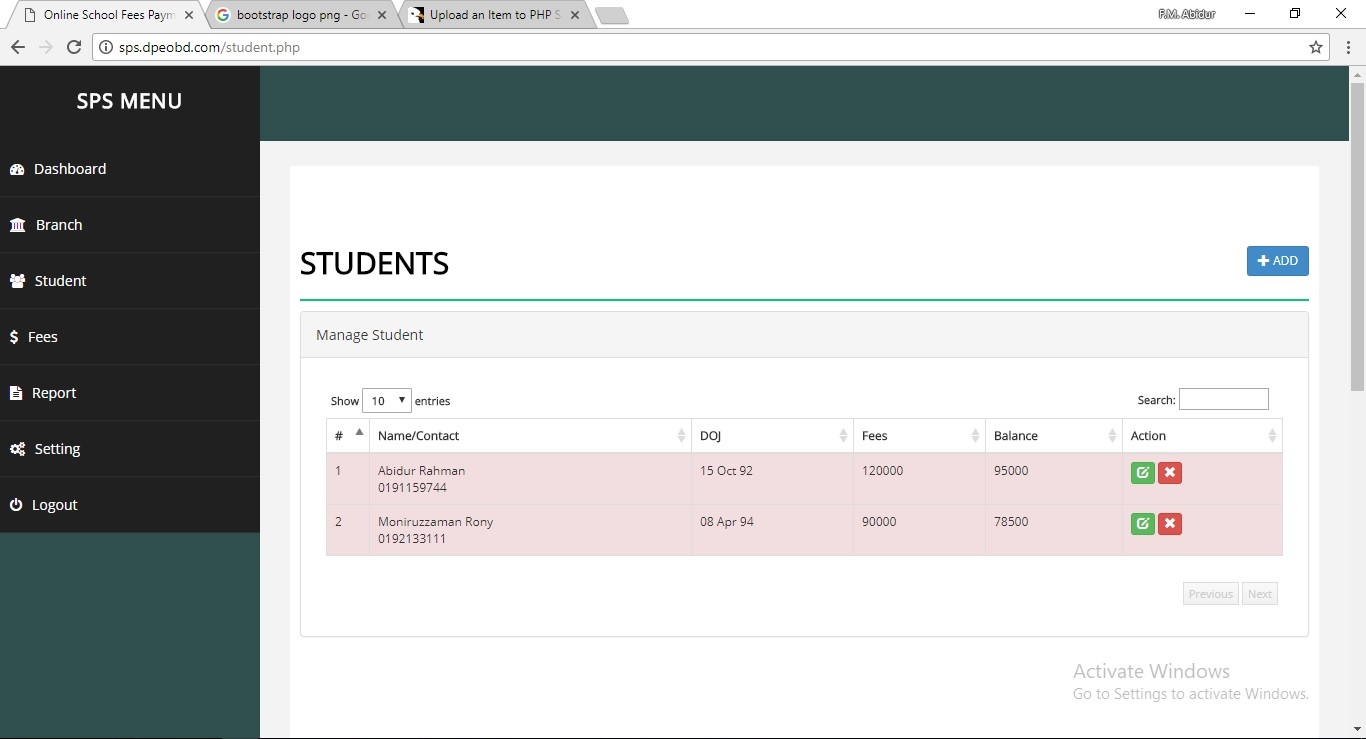The width and height of the screenshot is (1366, 739).
Task: Click the Setting gears icon
Action: (x=16, y=448)
